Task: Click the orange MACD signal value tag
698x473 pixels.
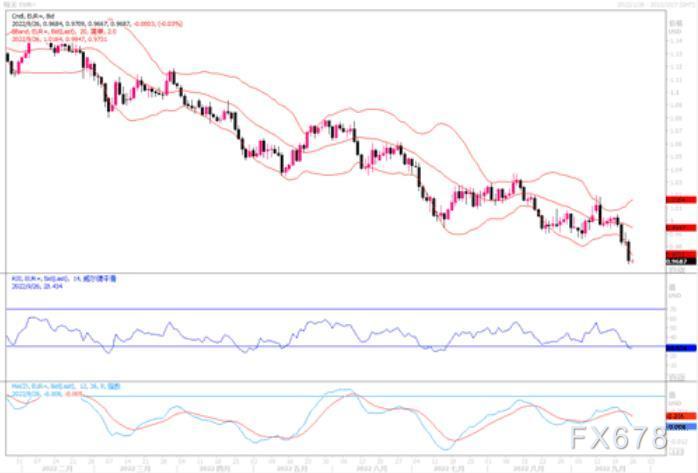Action: [681, 416]
